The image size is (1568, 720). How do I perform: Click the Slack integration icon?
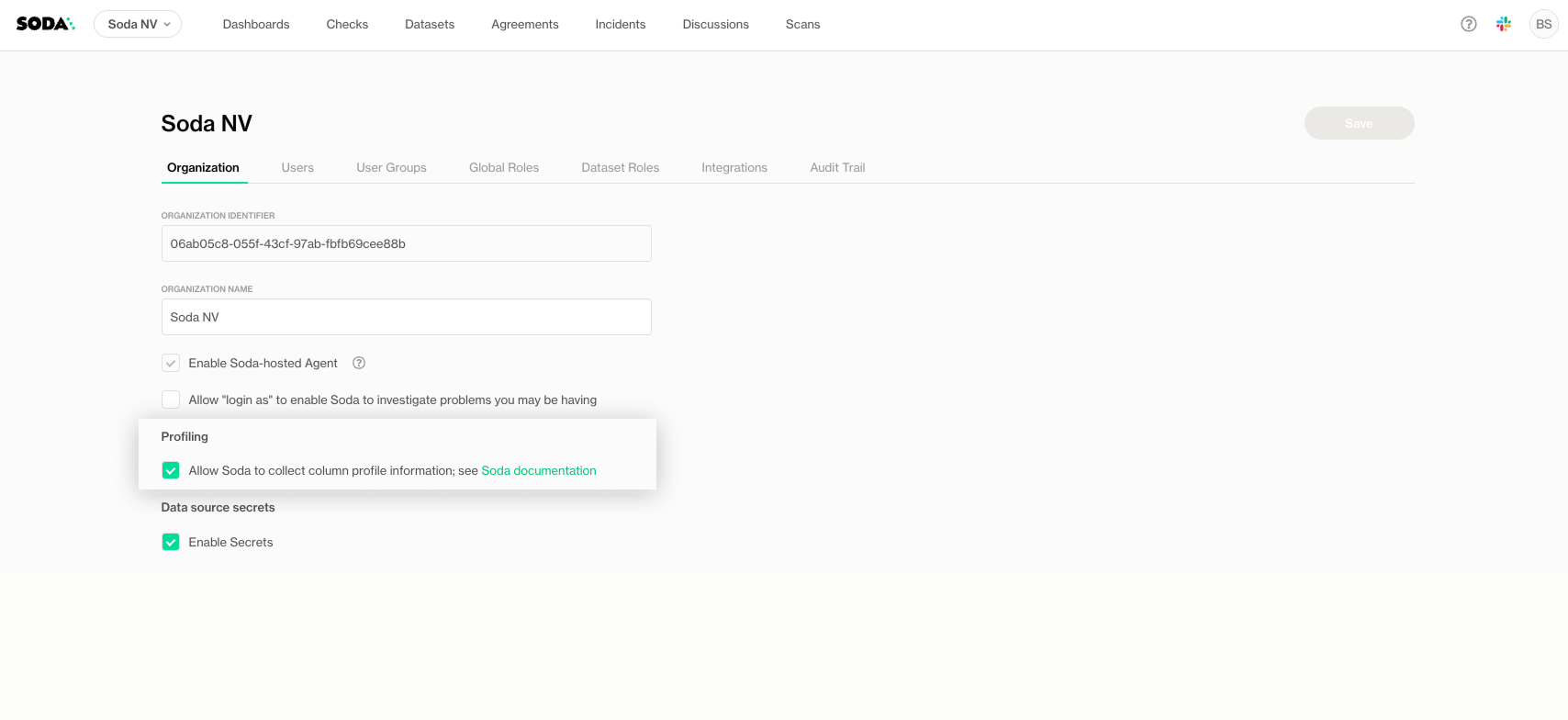click(x=1504, y=24)
